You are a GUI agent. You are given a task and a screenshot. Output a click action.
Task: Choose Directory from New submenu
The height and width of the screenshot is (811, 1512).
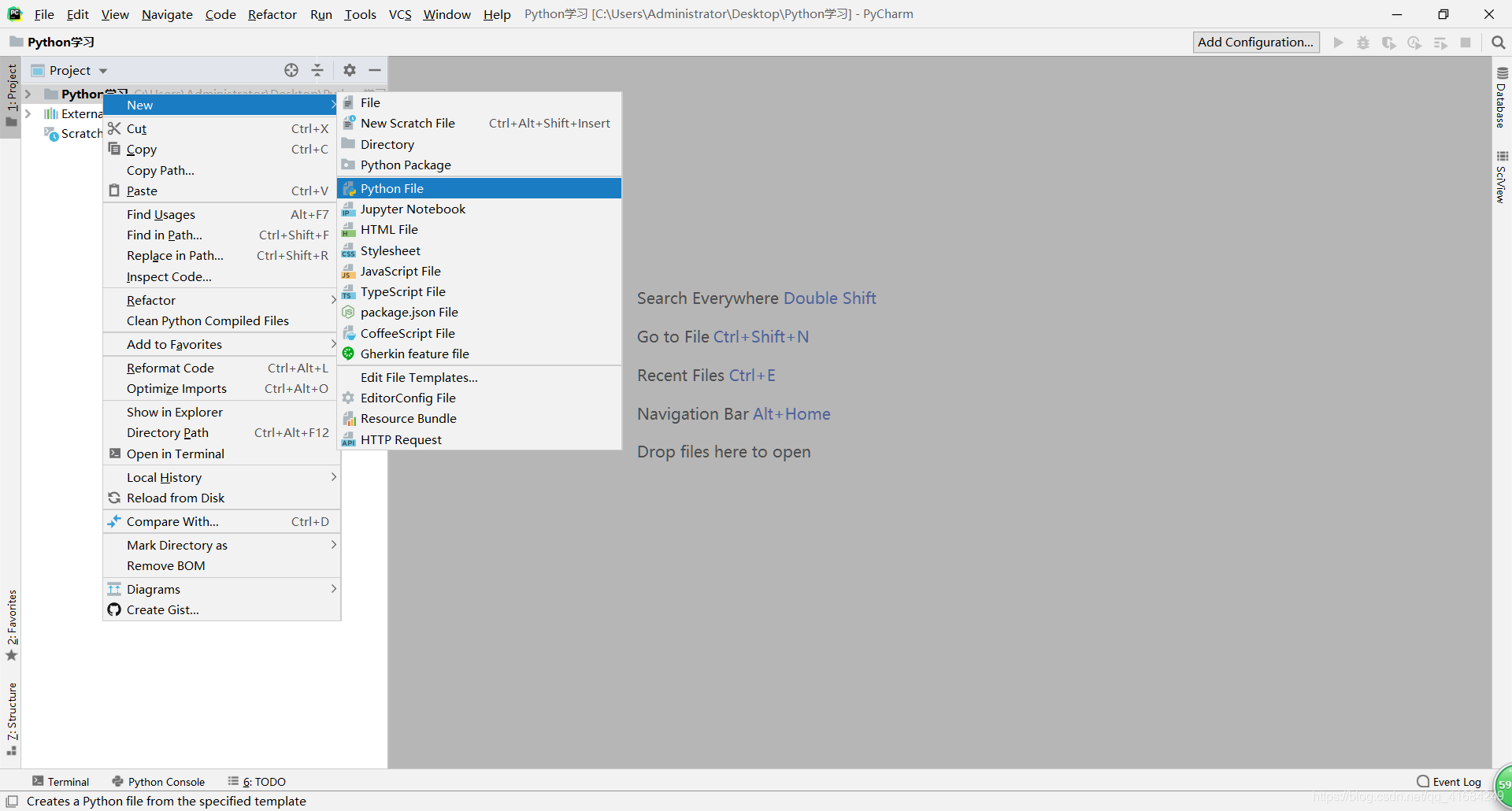480,144
